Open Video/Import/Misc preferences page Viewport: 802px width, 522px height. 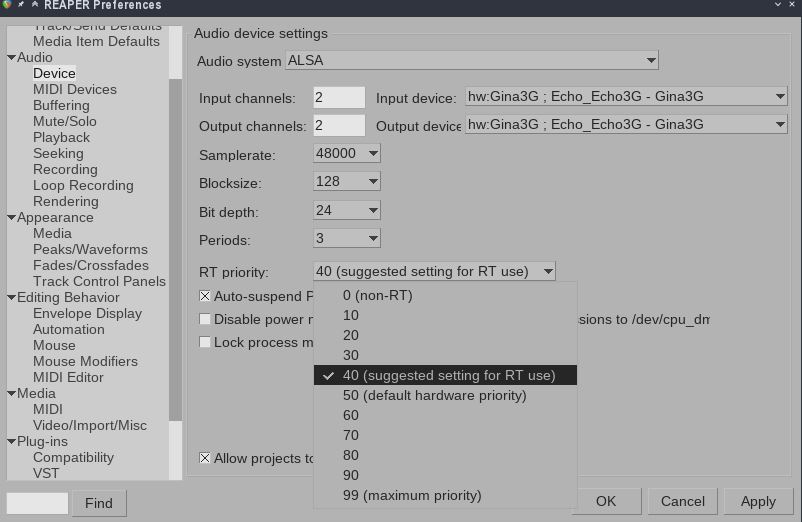point(90,425)
